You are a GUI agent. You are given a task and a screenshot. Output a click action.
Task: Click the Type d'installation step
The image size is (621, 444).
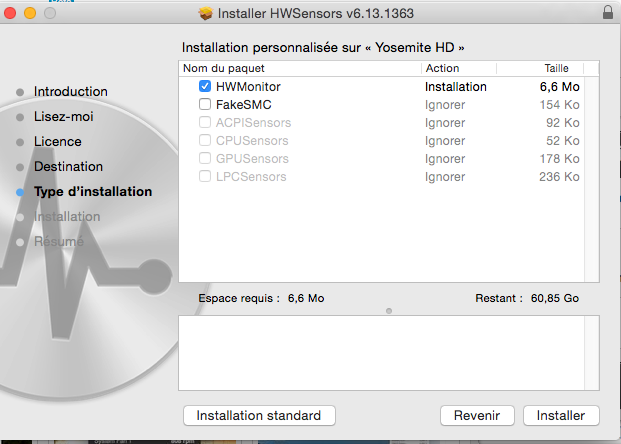(x=93, y=192)
